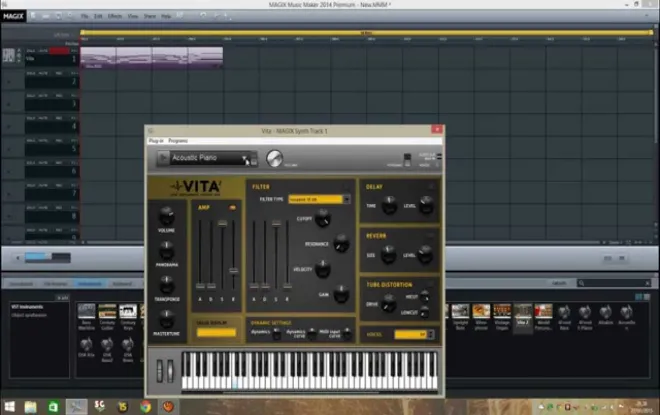
Task: Click the Vita VOLUME knob
Action: [x=166, y=216]
